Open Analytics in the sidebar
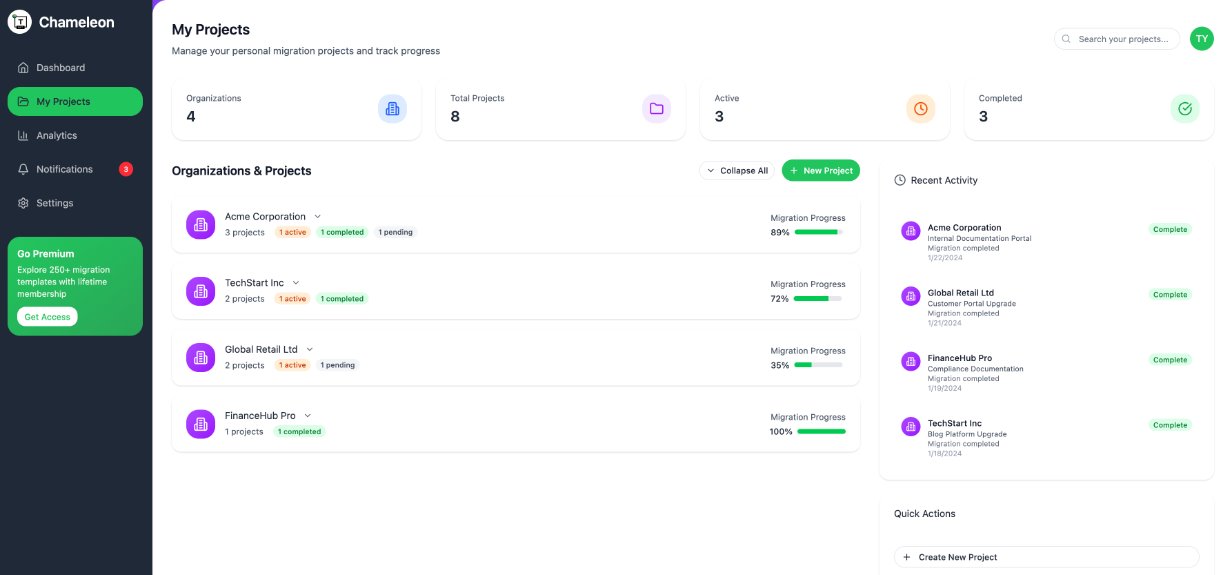Image resolution: width=1232 pixels, height=575 pixels. pos(56,135)
